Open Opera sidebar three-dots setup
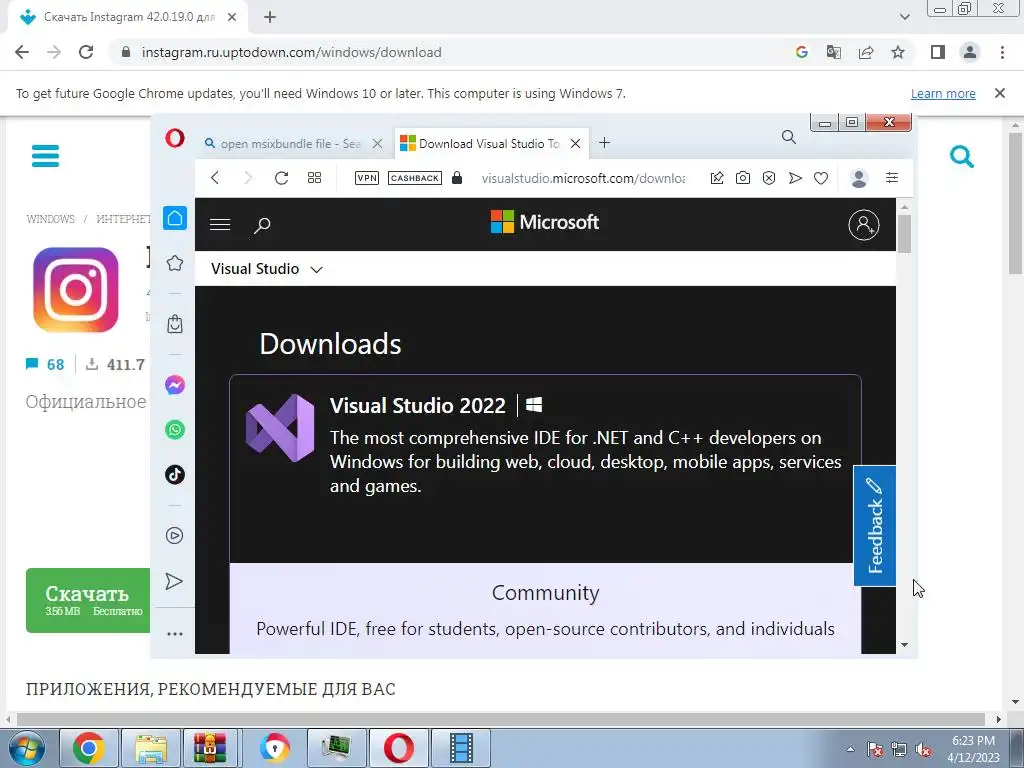Viewport: 1024px width, 768px height. pyautogui.click(x=174, y=633)
